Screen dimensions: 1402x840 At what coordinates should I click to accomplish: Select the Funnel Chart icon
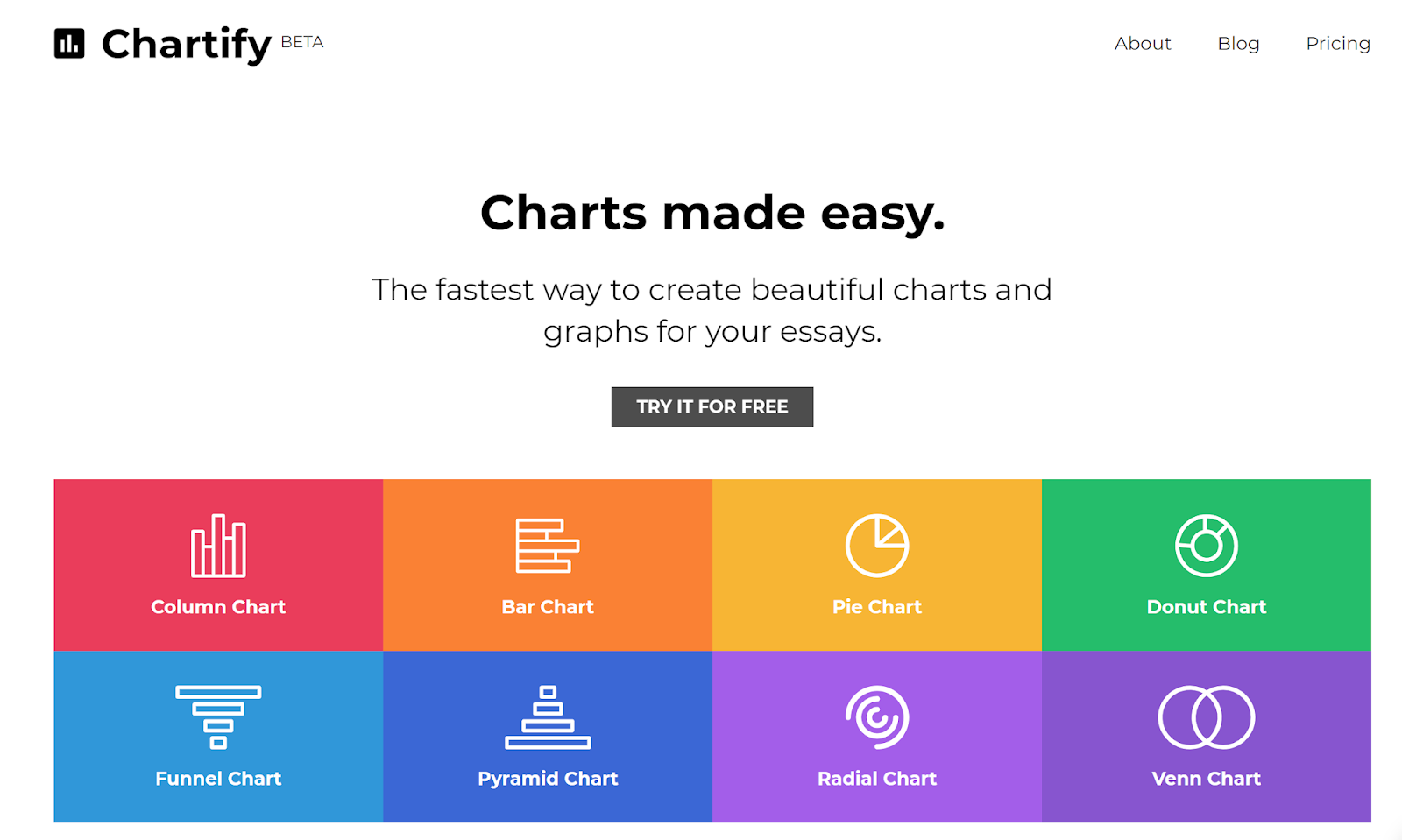point(217,716)
